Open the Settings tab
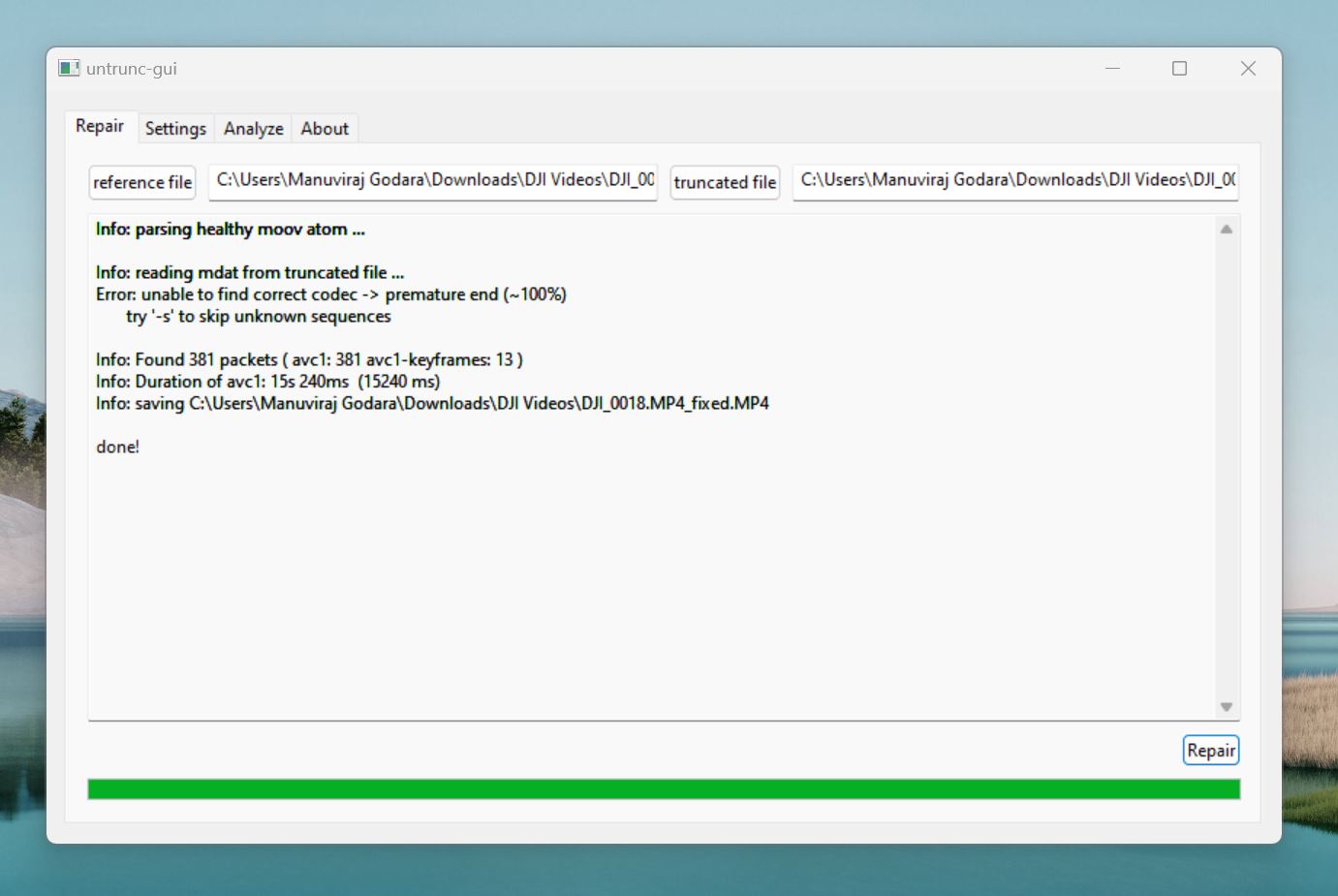 coord(175,129)
